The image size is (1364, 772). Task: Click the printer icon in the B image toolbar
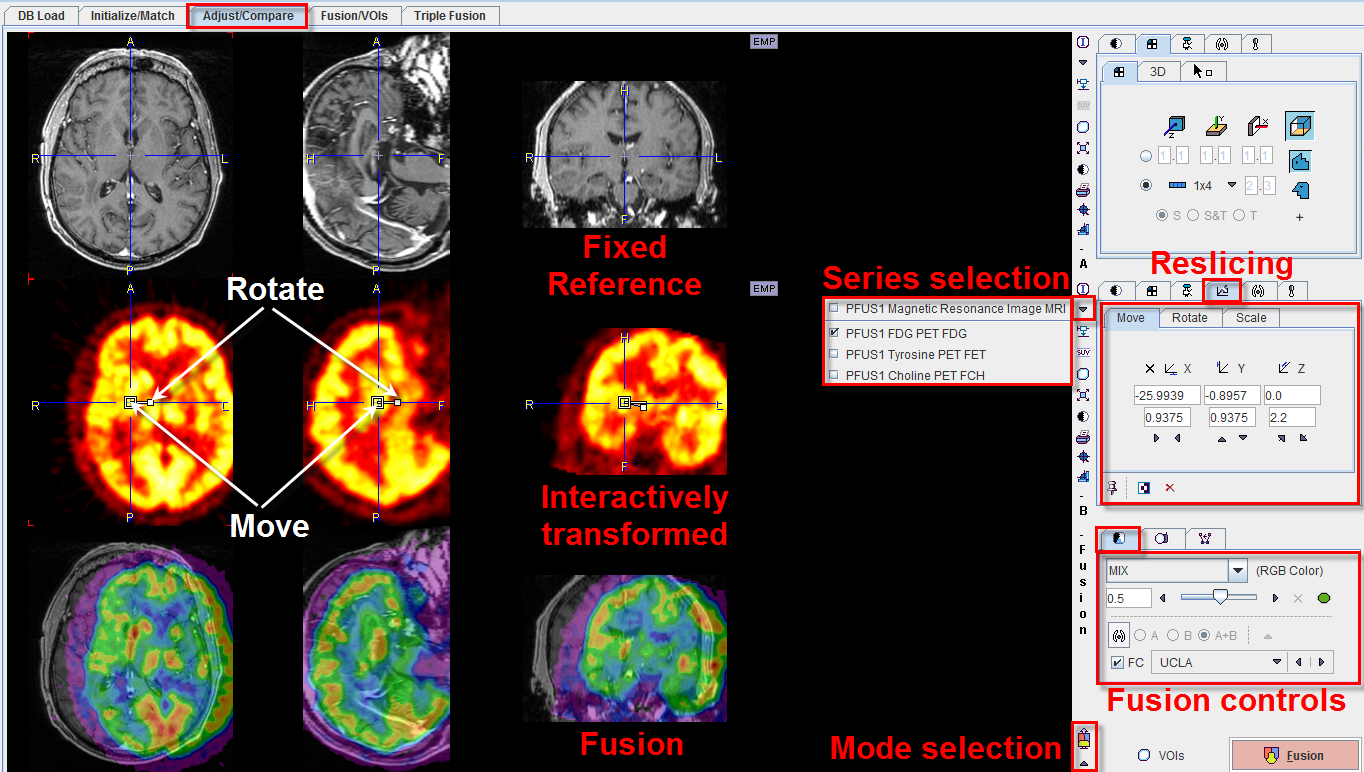point(1083,437)
